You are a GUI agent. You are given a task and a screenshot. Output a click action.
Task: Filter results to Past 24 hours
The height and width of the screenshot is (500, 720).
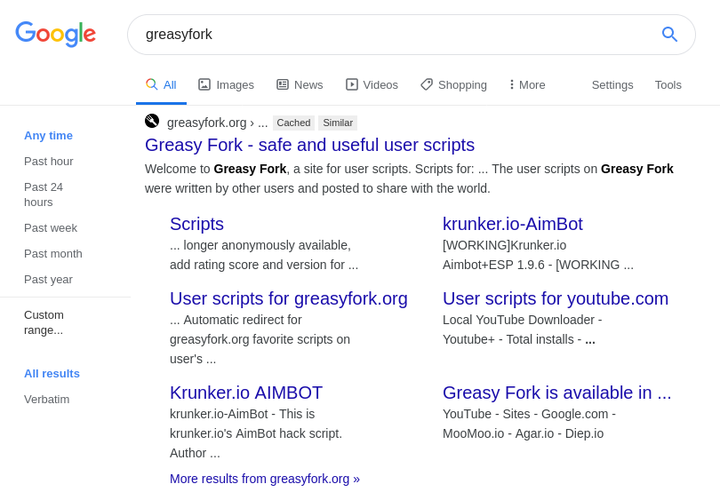pyautogui.click(x=43, y=195)
